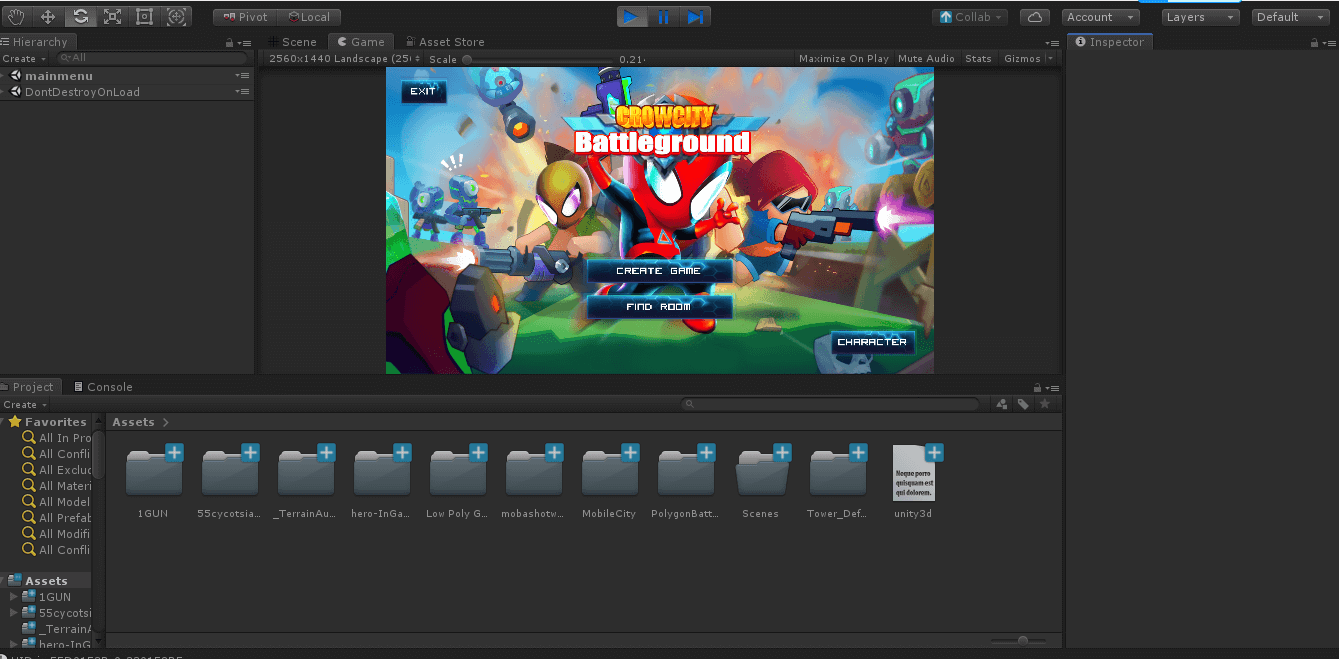
Task: Expand the 1GUN folder in tree
Action: pyautogui.click(x=14, y=597)
